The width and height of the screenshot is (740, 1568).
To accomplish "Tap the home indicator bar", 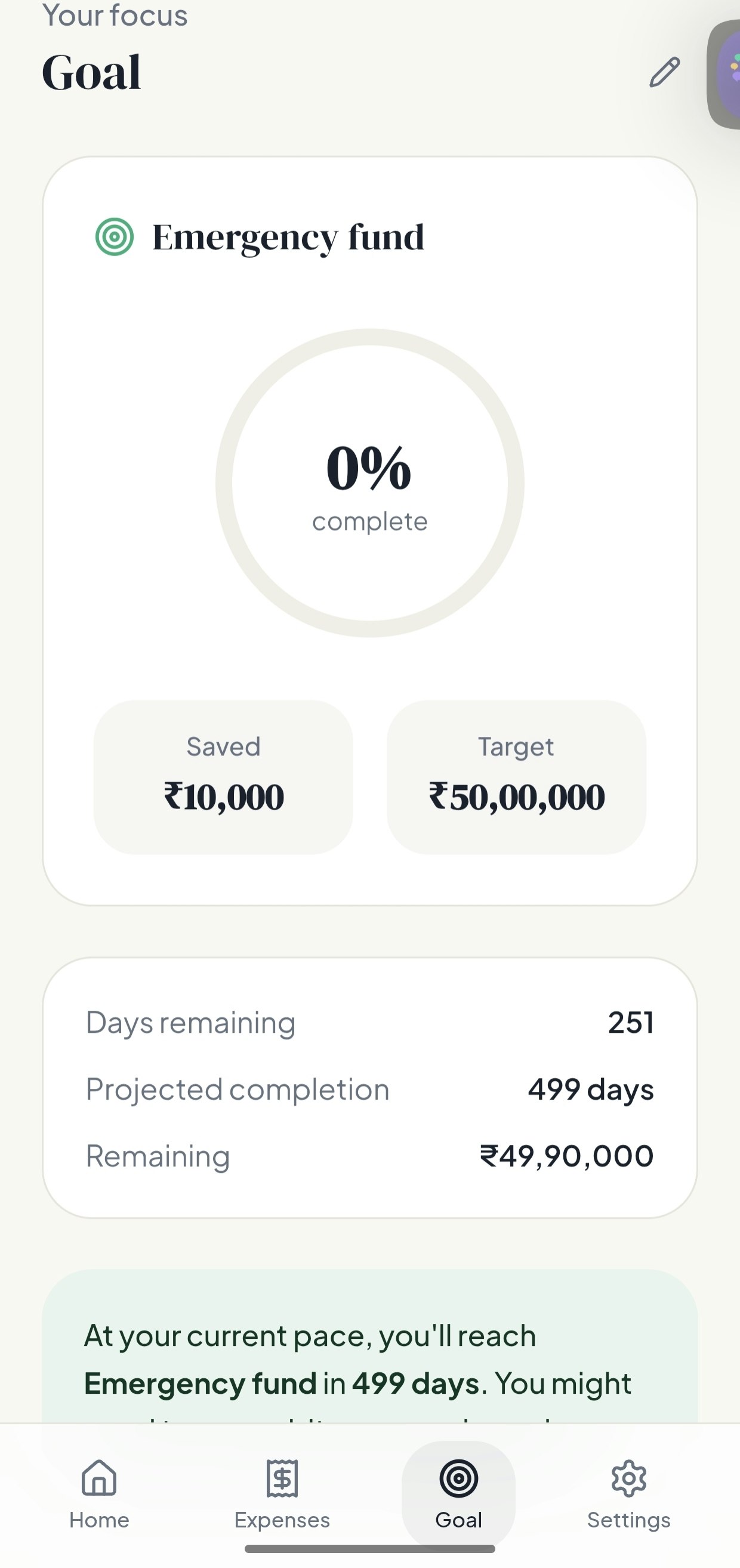I will (369, 1549).
